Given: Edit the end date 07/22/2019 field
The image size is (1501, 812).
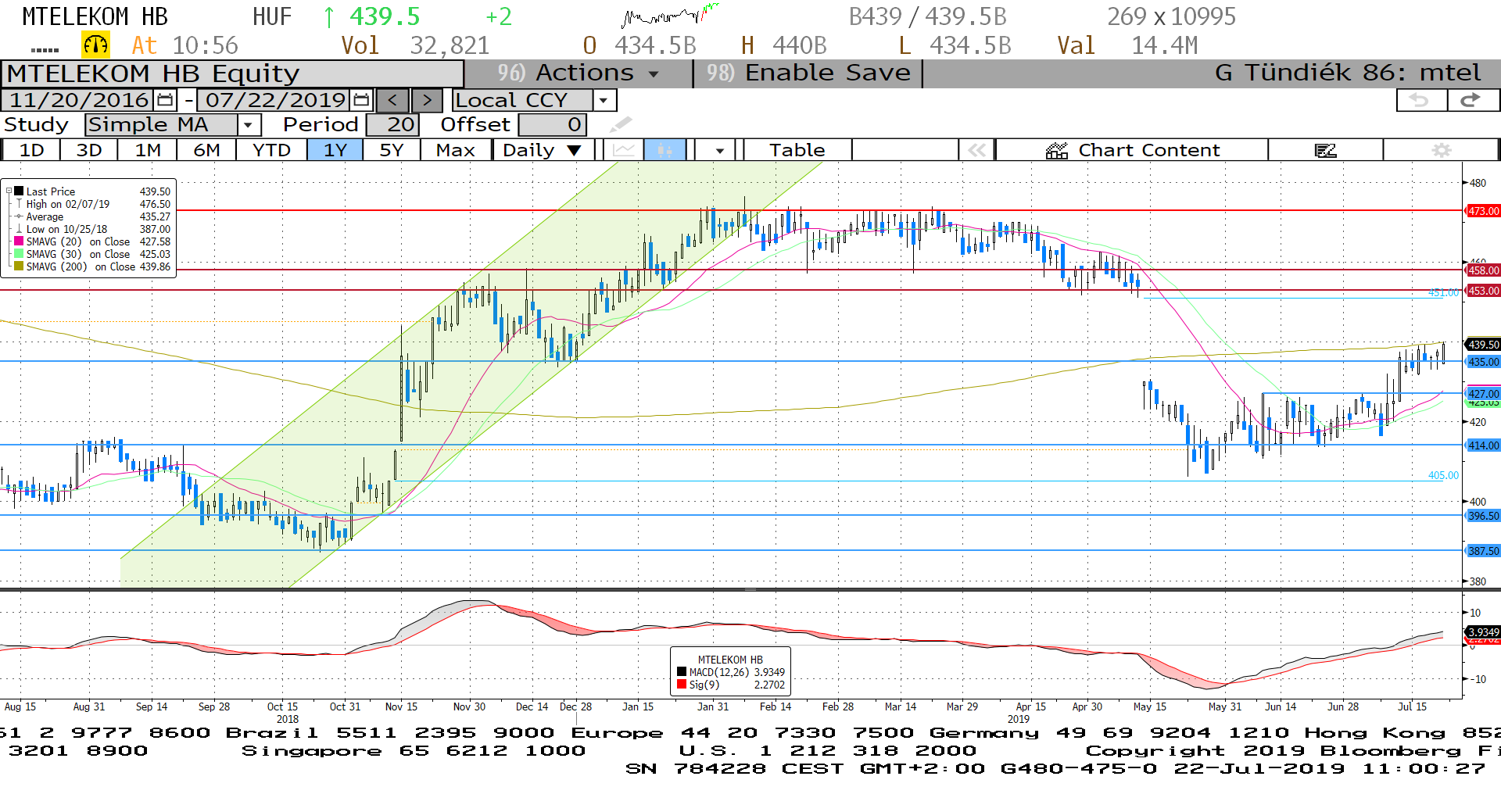Looking at the screenshot, I should pyautogui.click(x=275, y=100).
